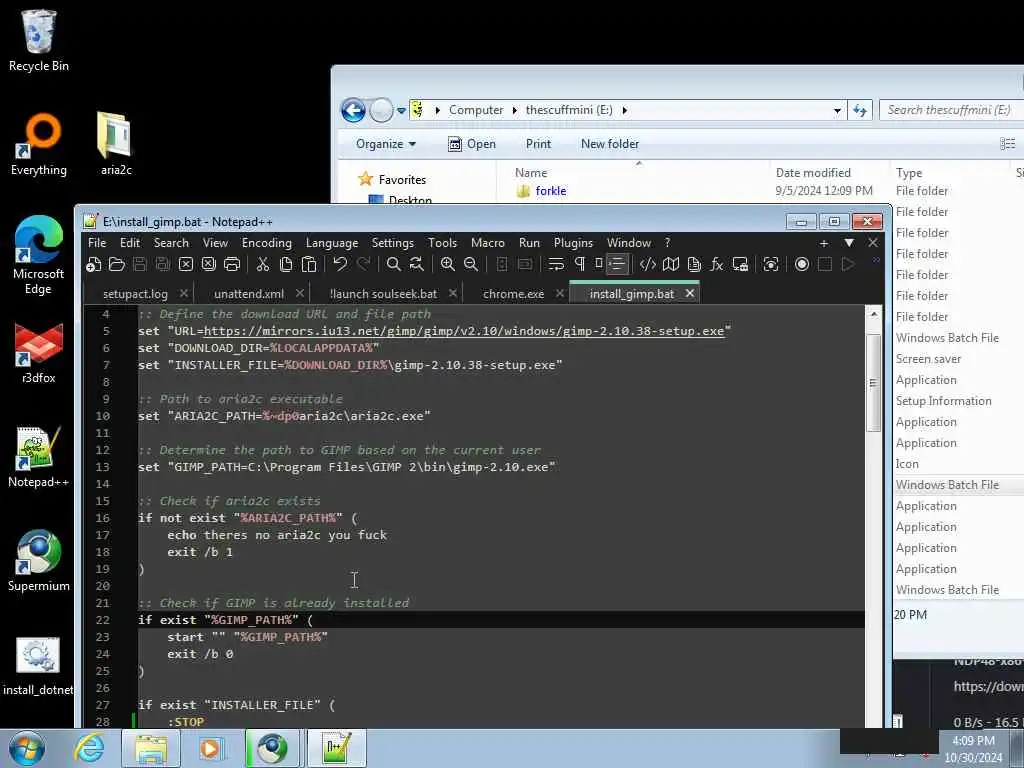Toggle Word Wrap icon in toolbar
This screenshot has width=1024, height=768.
click(556, 264)
